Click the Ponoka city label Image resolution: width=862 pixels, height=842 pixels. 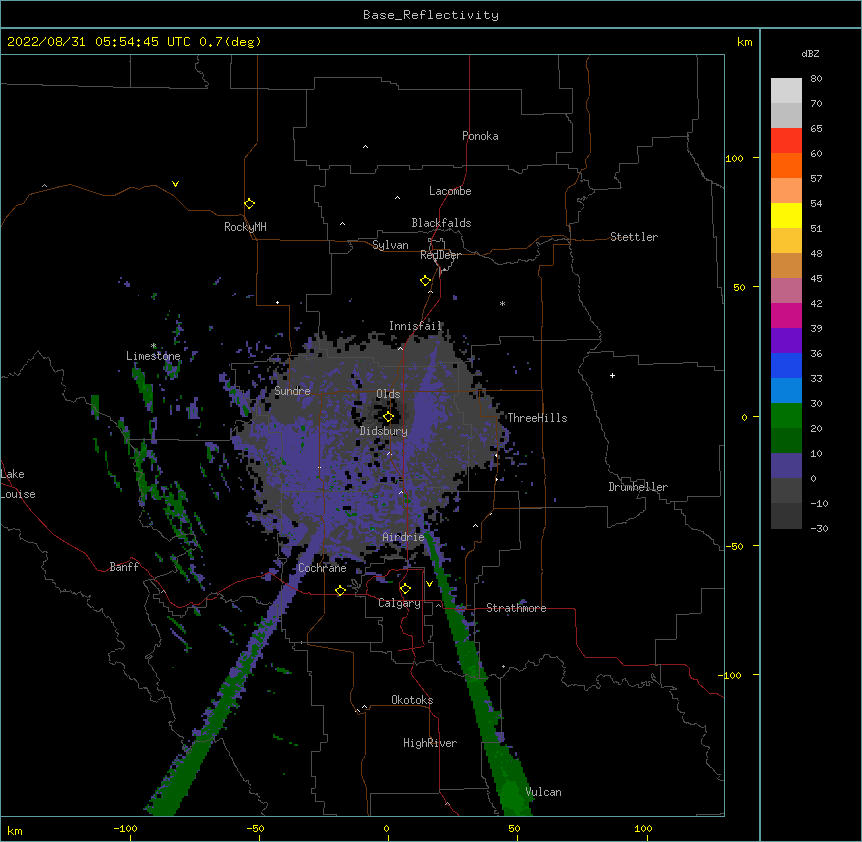480,136
